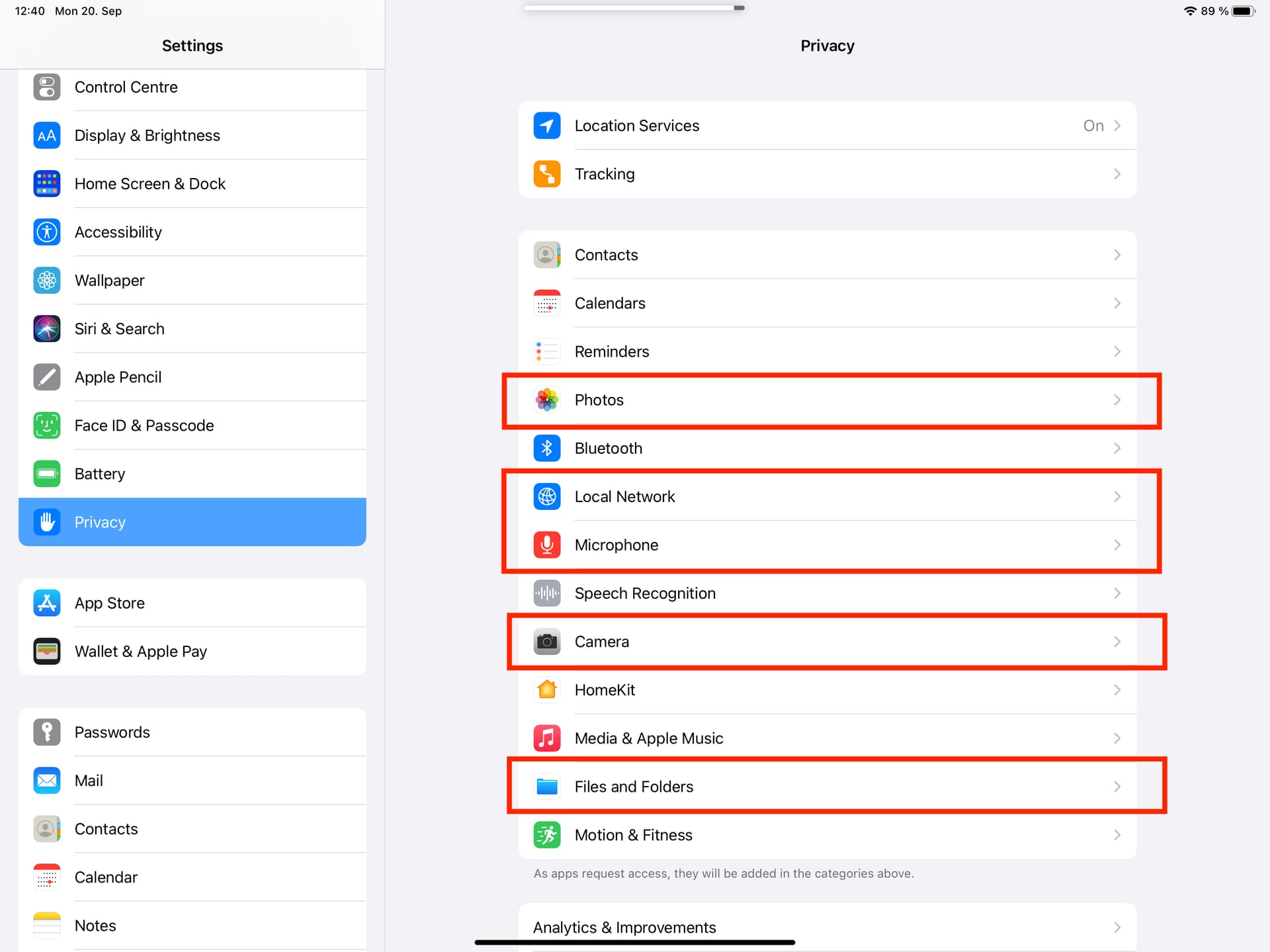Tap the multitasking pill at top
The image size is (1270, 952).
[634, 8]
